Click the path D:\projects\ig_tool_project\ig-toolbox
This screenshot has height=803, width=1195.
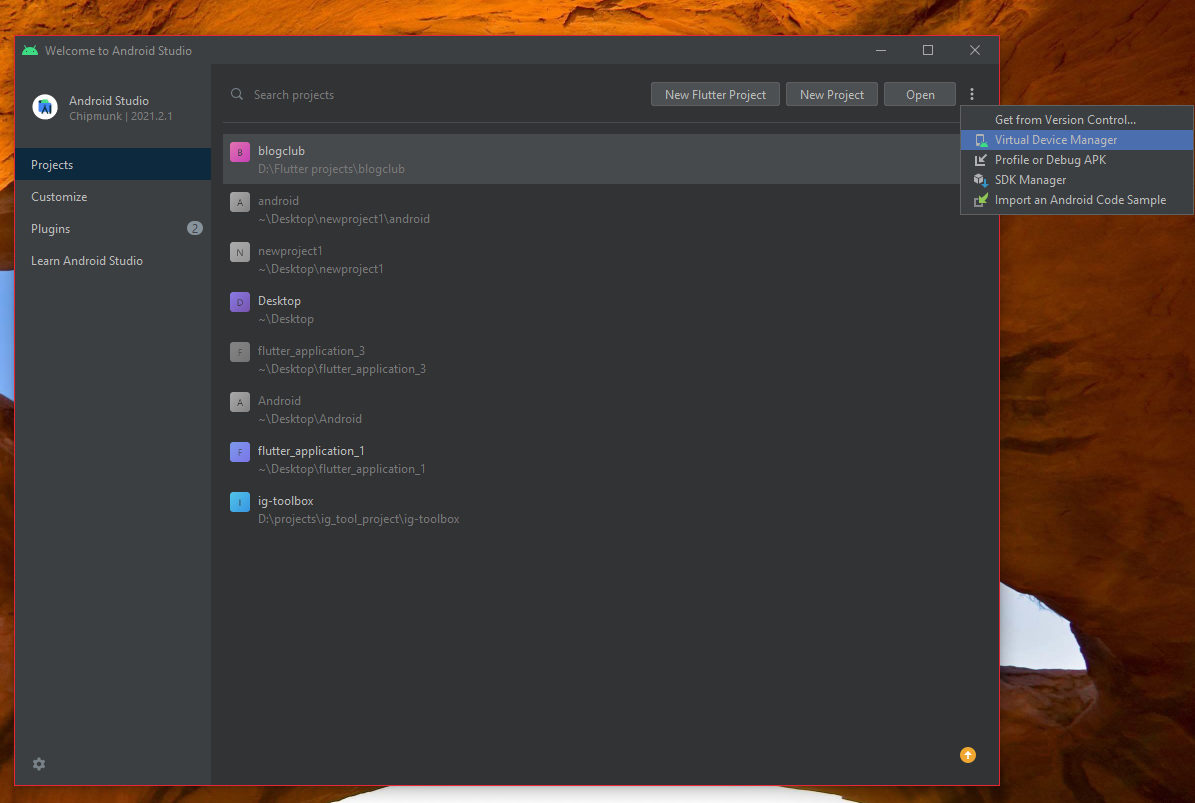point(358,519)
